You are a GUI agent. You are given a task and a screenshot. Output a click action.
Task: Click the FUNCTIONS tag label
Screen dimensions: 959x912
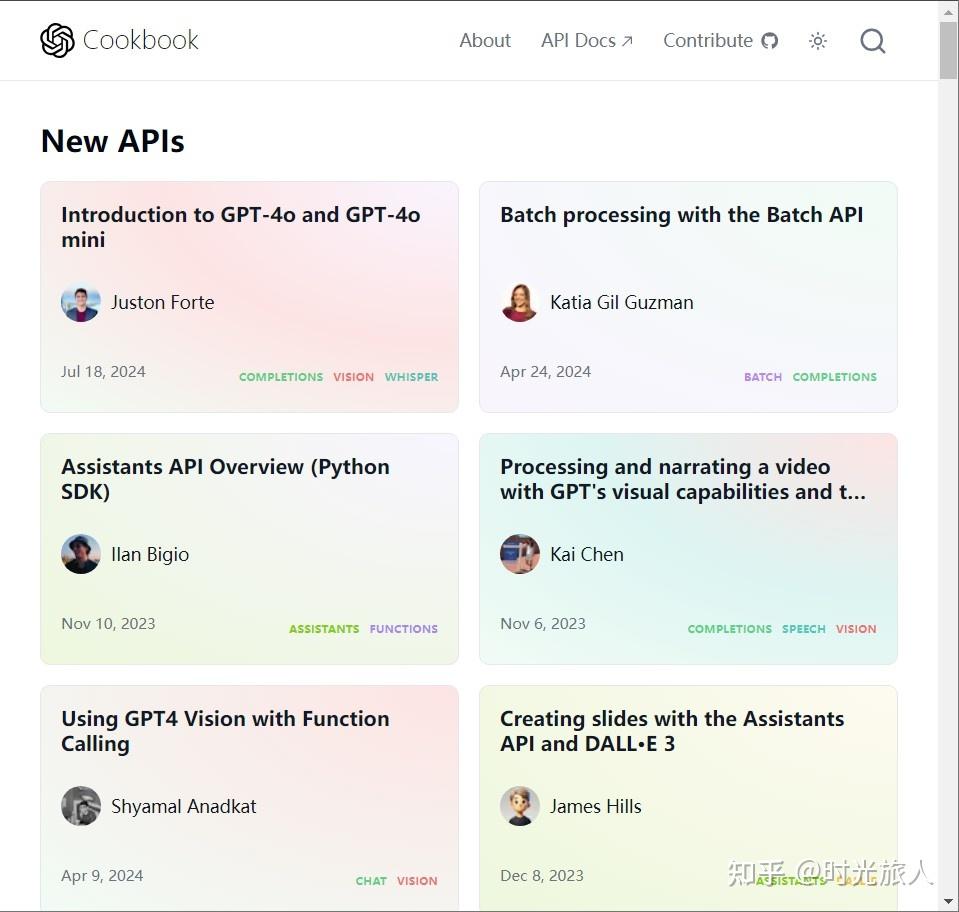[x=403, y=629]
